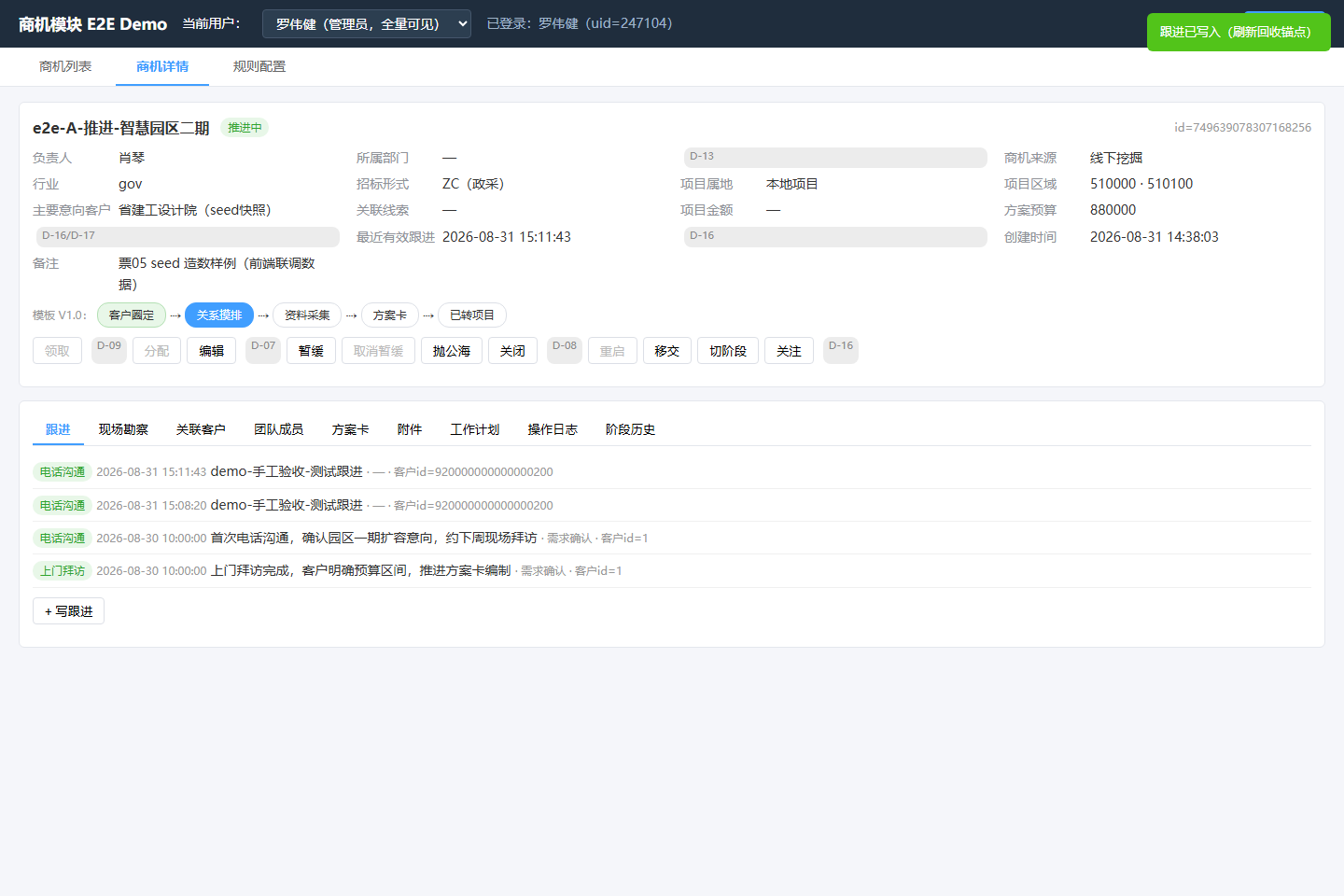The height and width of the screenshot is (896, 1344).
Task: Click the 关注 button
Action: click(x=790, y=351)
